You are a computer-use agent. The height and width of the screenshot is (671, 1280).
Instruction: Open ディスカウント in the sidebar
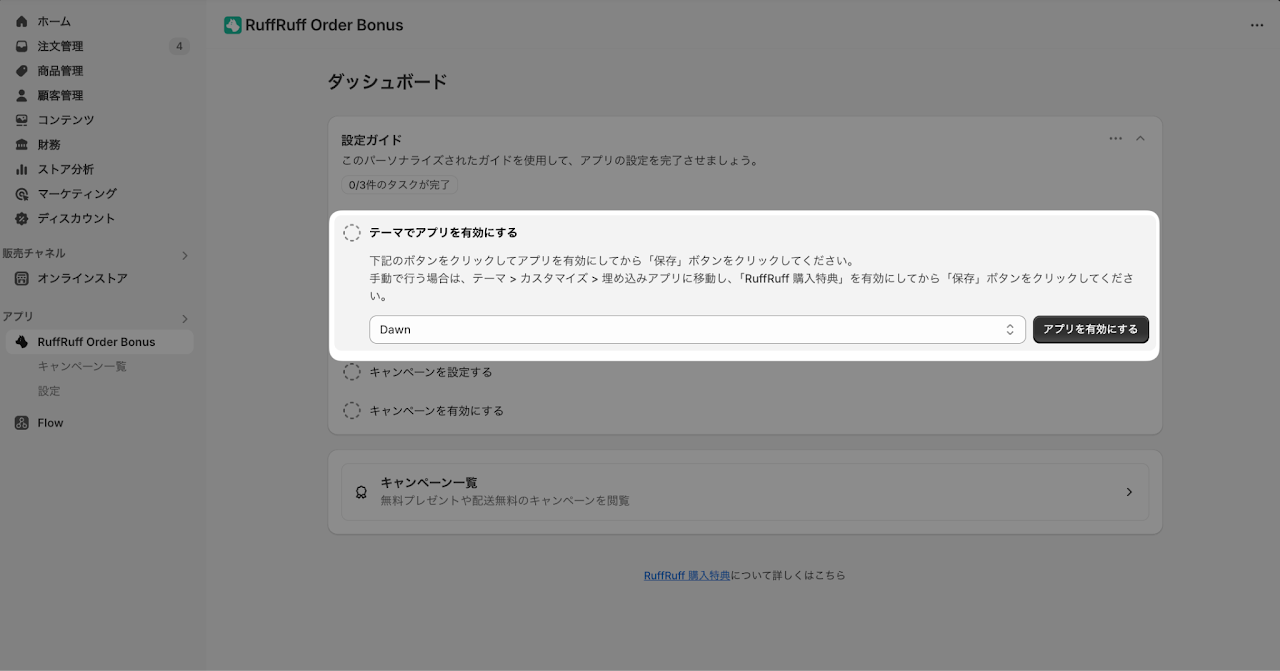(77, 218)
